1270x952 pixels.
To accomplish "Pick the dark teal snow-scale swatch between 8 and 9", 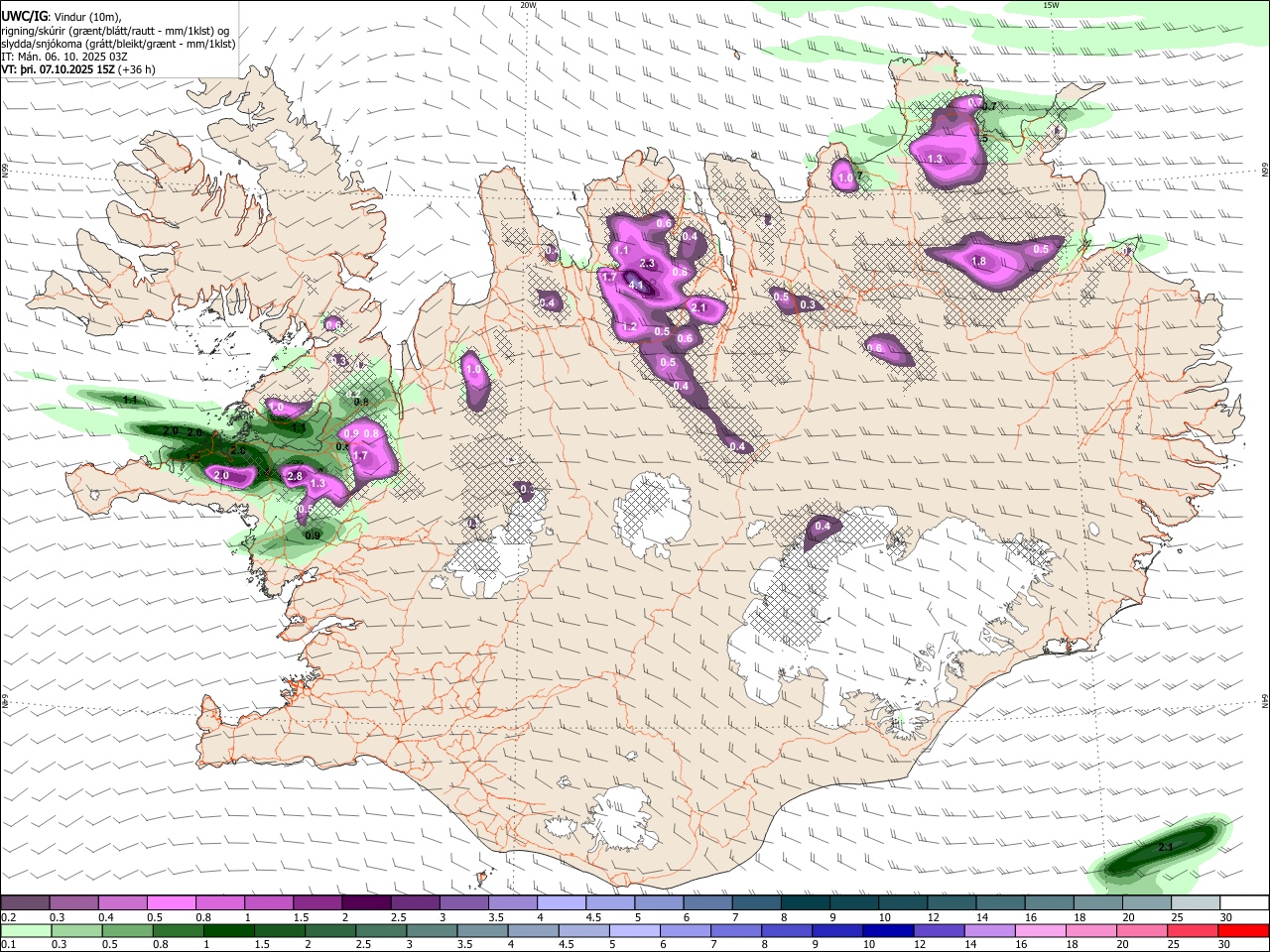I will [x=806, y=902].
